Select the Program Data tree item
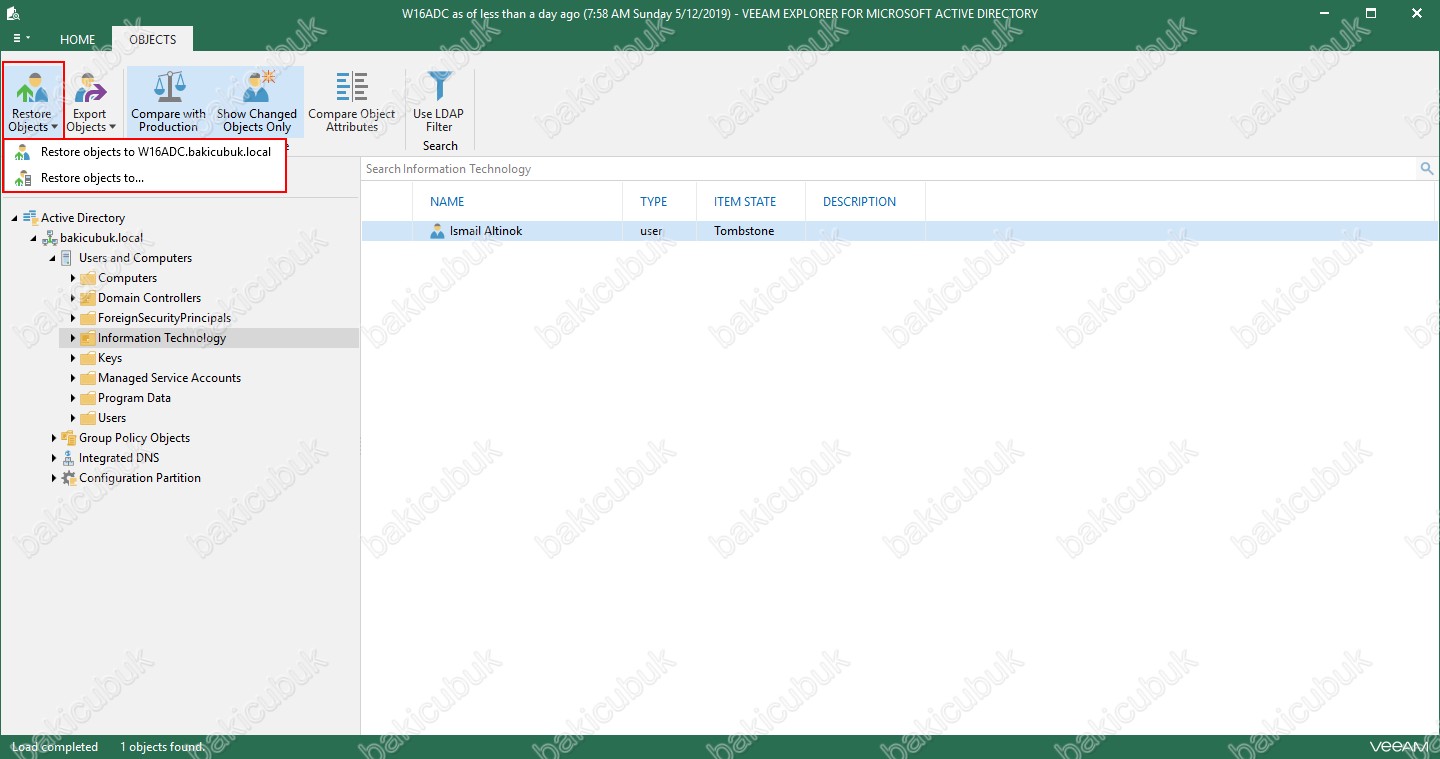 pos(134,398)
